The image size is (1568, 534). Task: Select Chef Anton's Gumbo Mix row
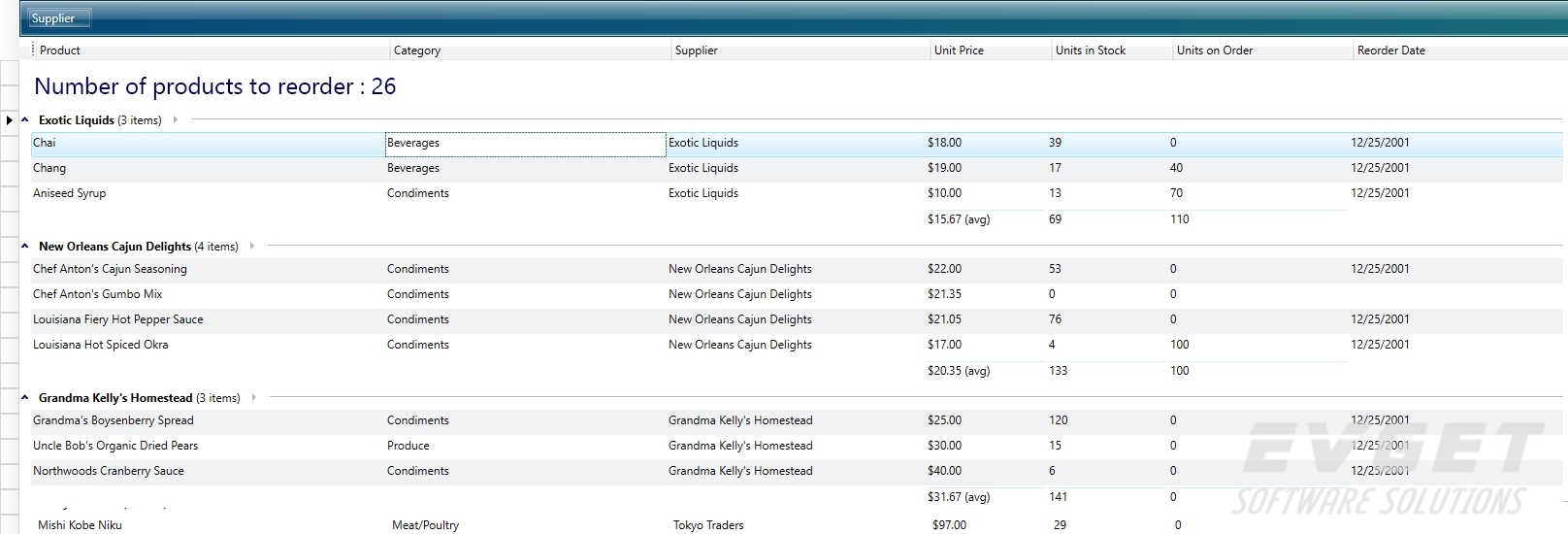[x=798, y=294]
